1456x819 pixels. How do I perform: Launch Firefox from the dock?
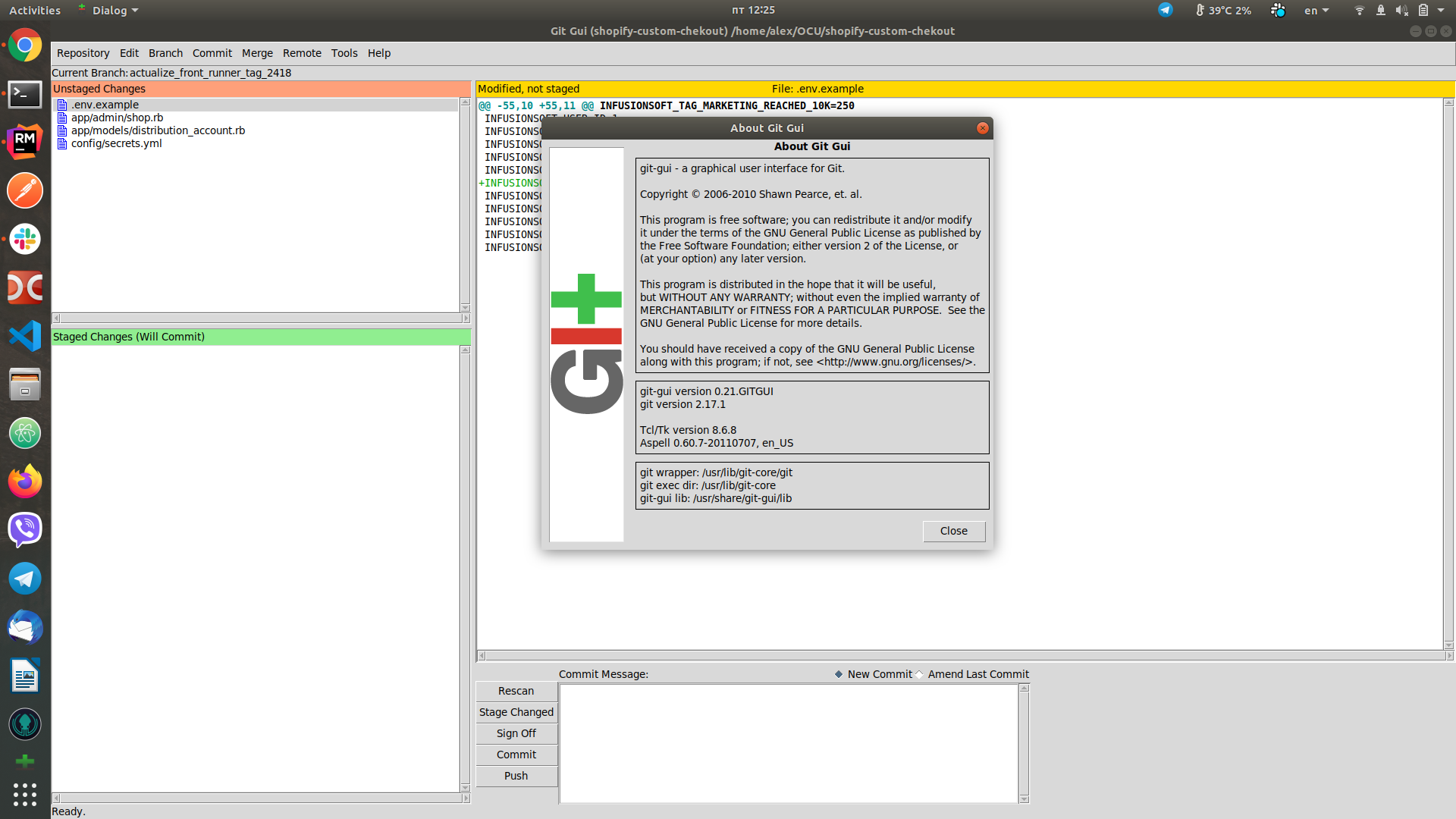click(x=25, y=482)
